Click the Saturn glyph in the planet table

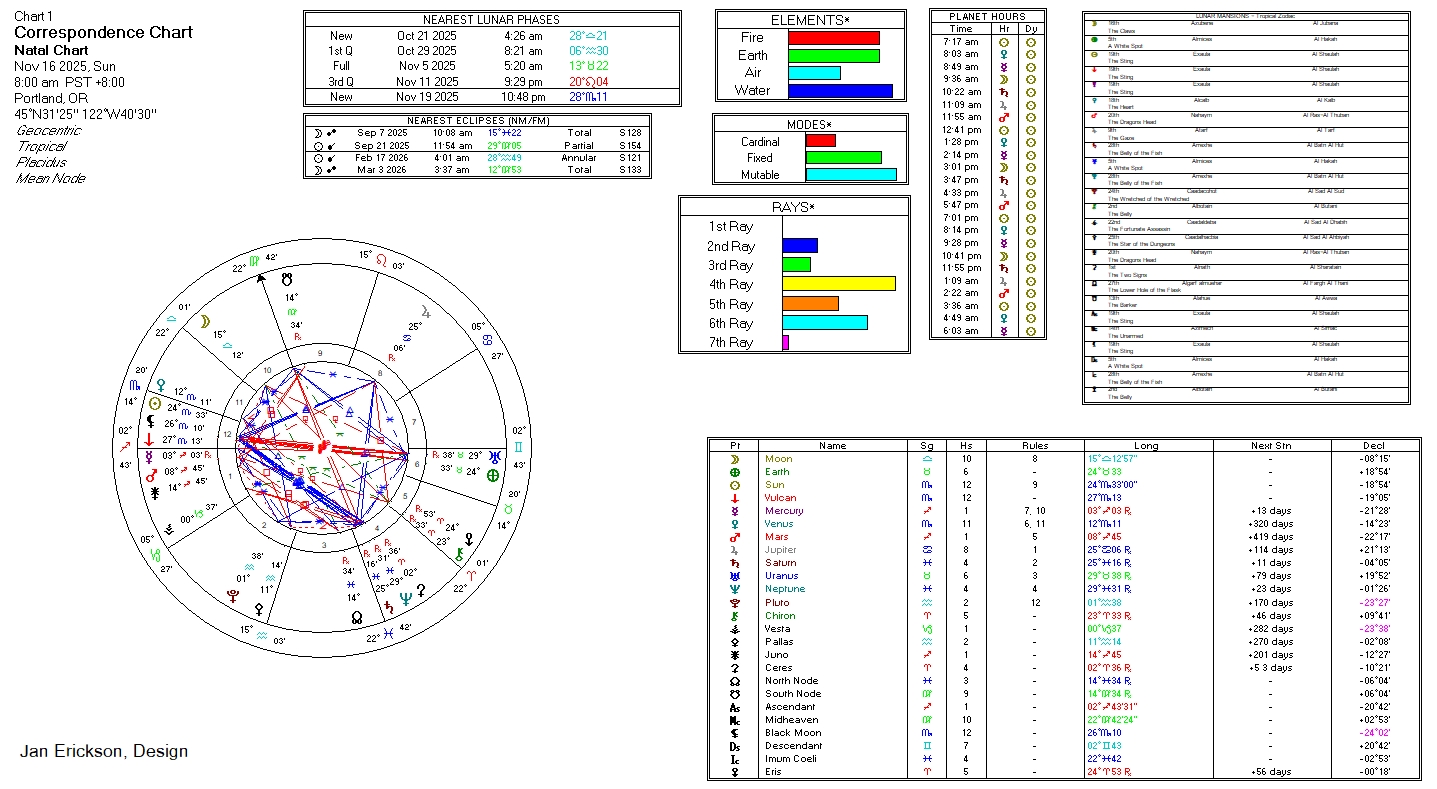735,563
